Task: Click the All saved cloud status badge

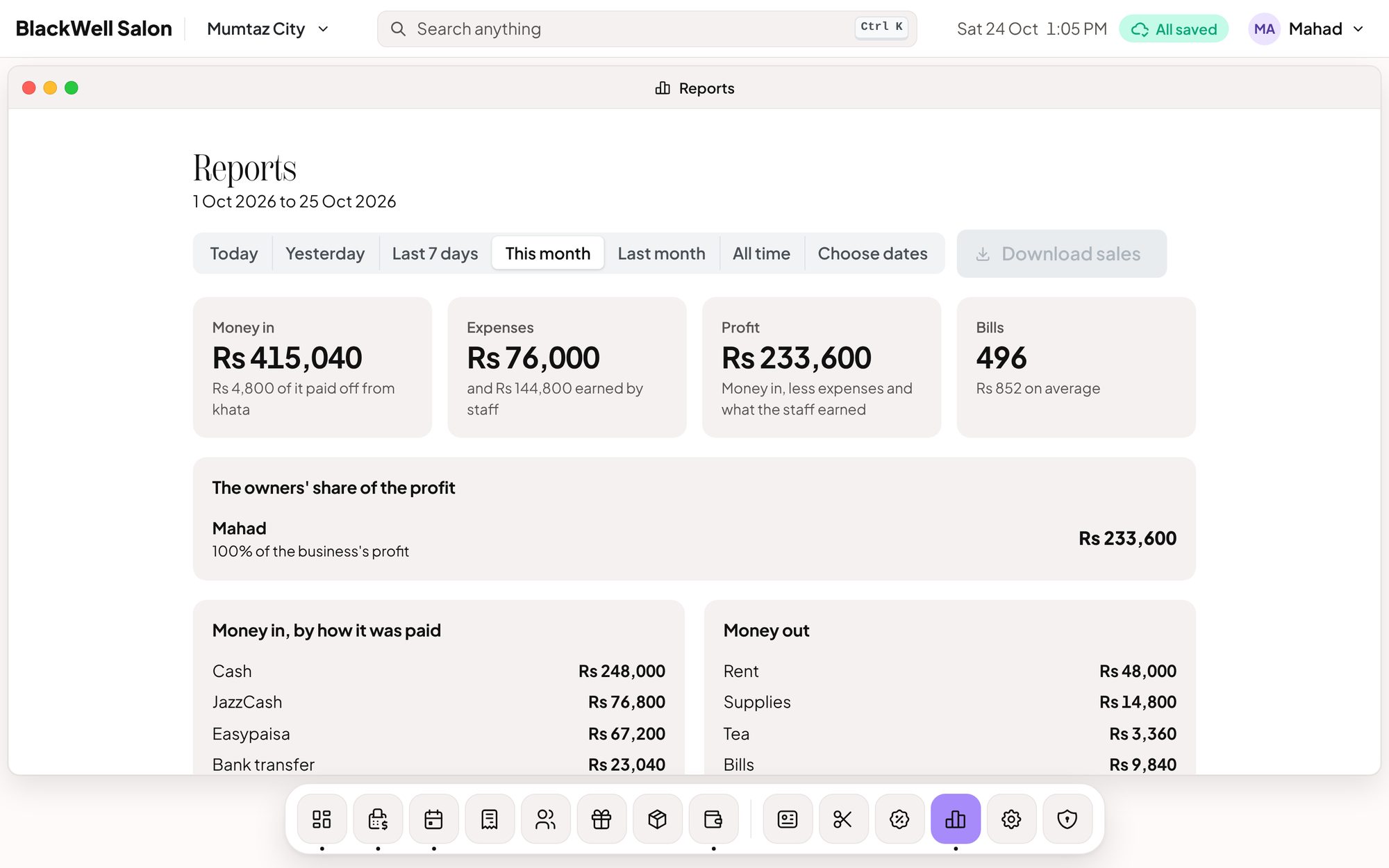Action: point(1174,29)
